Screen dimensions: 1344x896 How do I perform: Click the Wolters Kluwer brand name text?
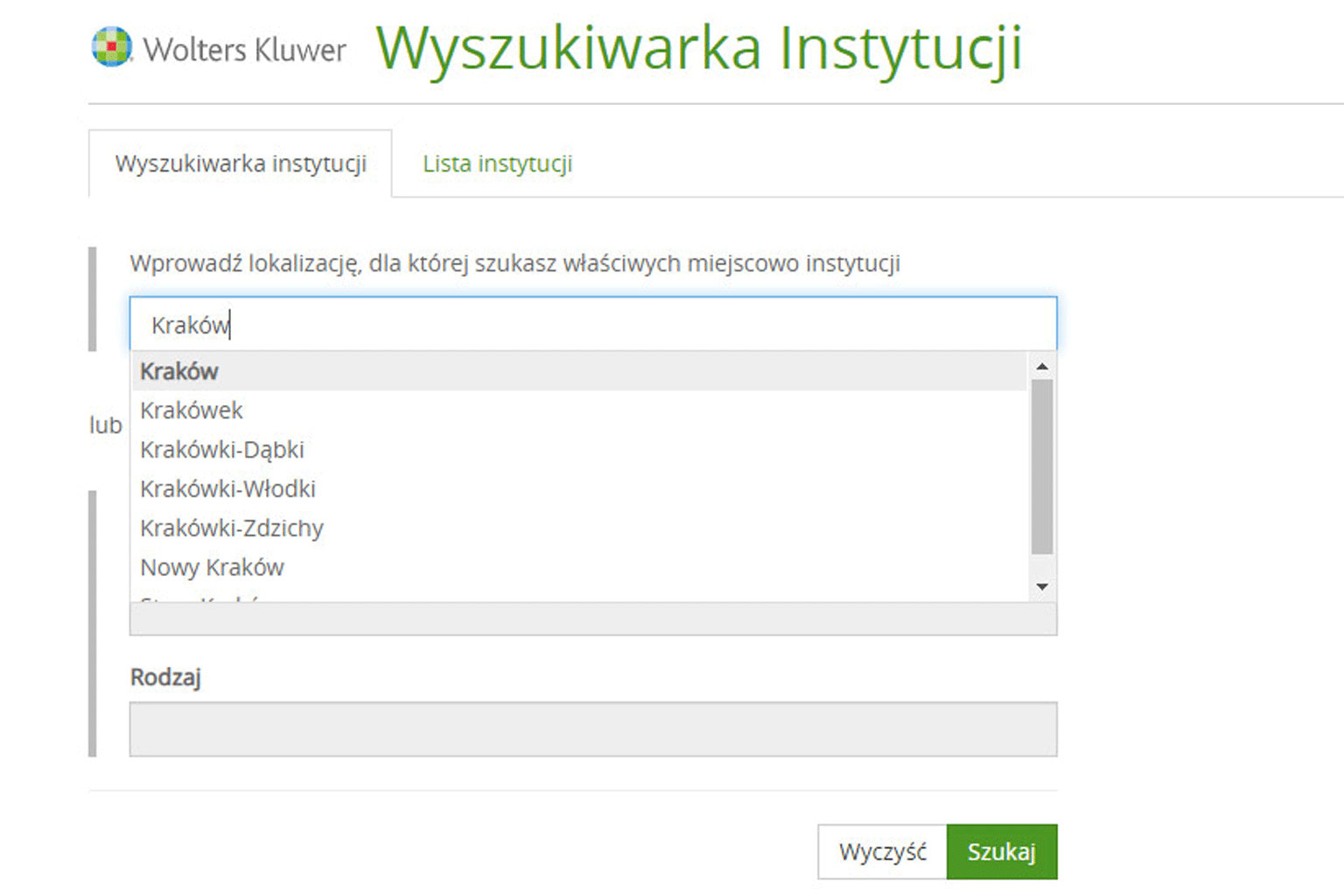(x=244, y=50)
